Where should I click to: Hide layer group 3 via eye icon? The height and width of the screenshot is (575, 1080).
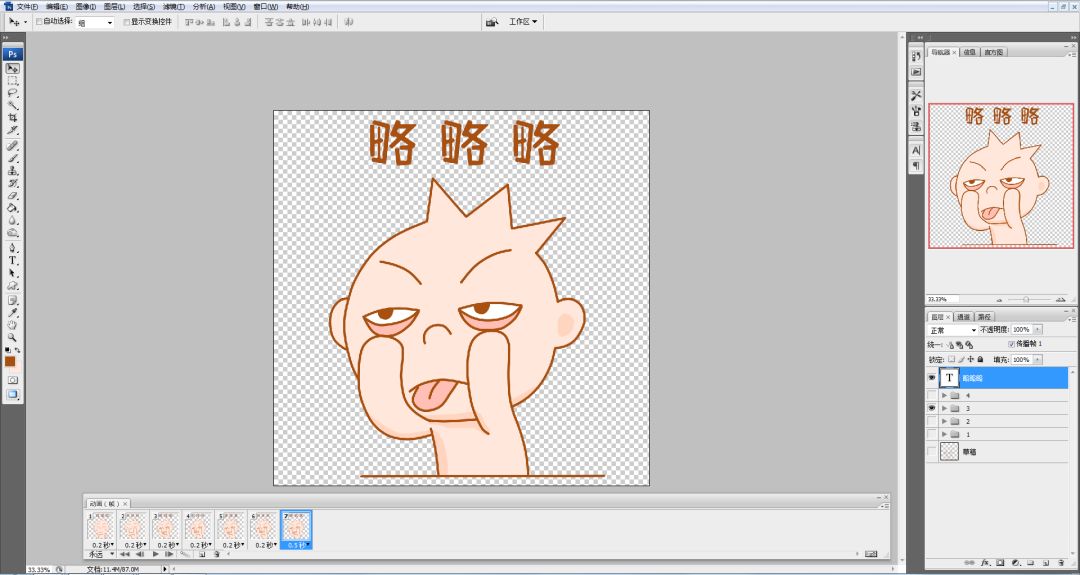click(932, 408)
